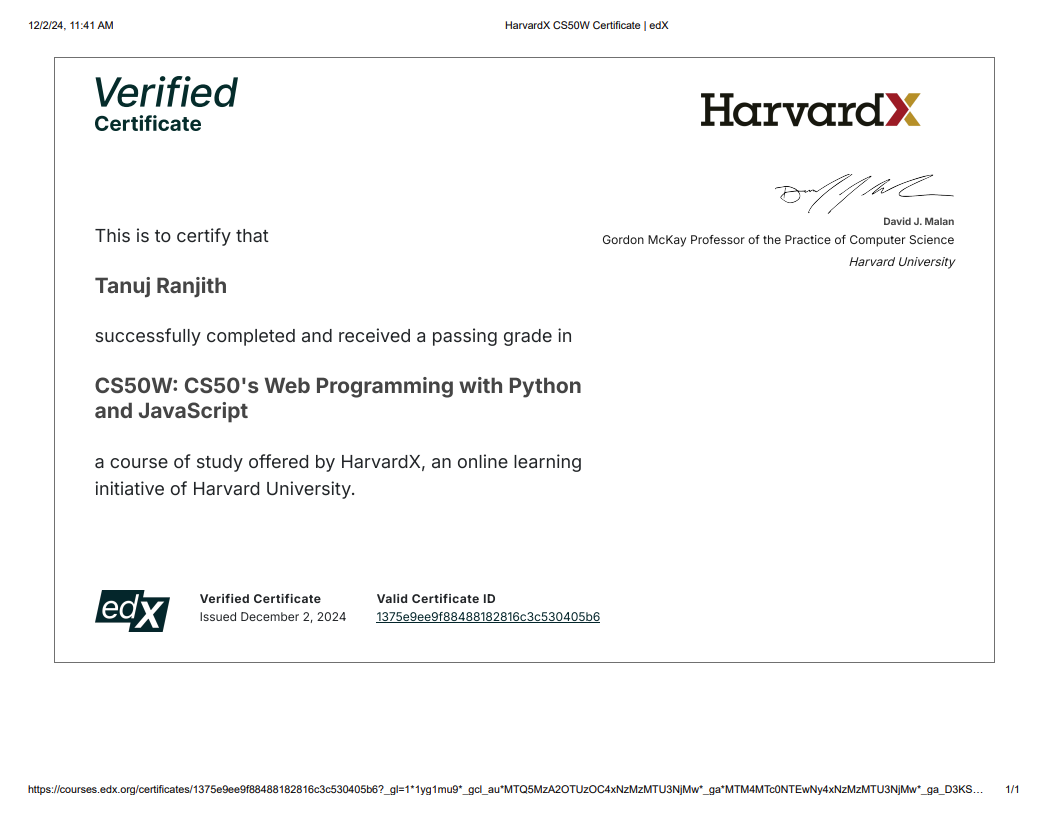Screen dimensions: 1050x813
Task: Select the Harvard University italic text
Action: (x=901, y=261)
